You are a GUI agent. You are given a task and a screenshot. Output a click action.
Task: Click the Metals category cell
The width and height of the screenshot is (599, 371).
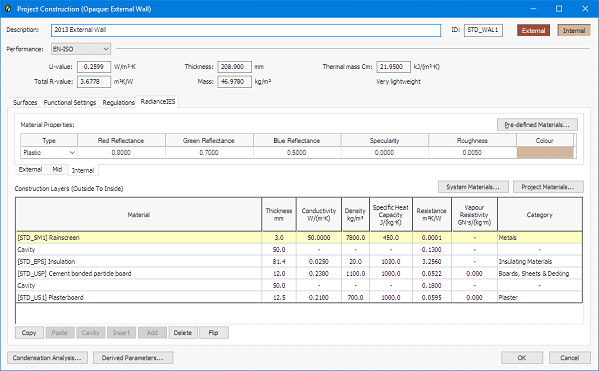point(540,238)
